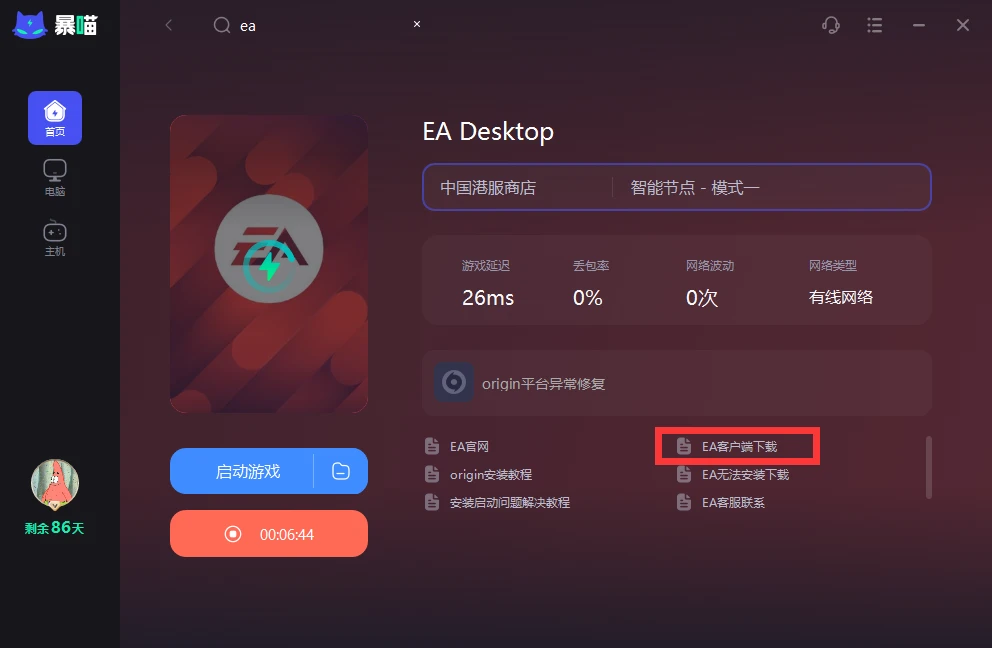Open the 中国港服商店 region selector

point(518,187)
